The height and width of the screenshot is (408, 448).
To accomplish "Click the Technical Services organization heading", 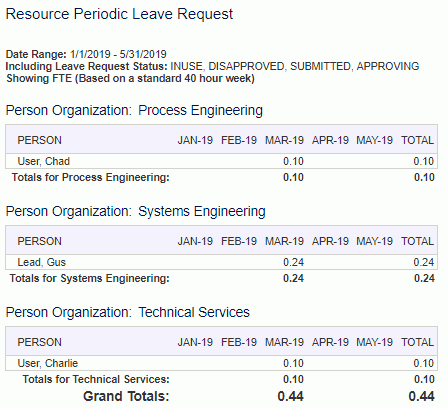I will tap(128, 313).
